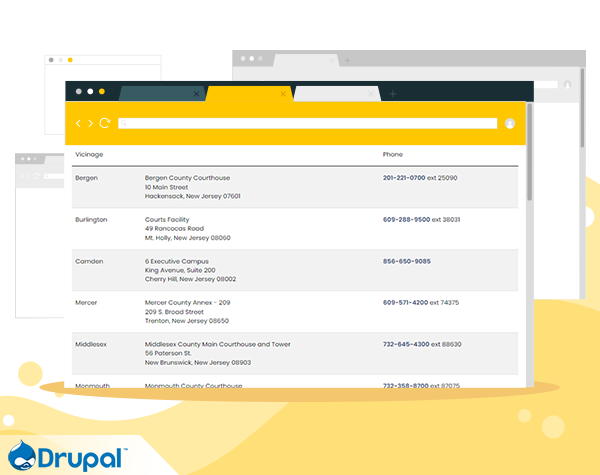Click the Phone column header

(x=393, y=154)
